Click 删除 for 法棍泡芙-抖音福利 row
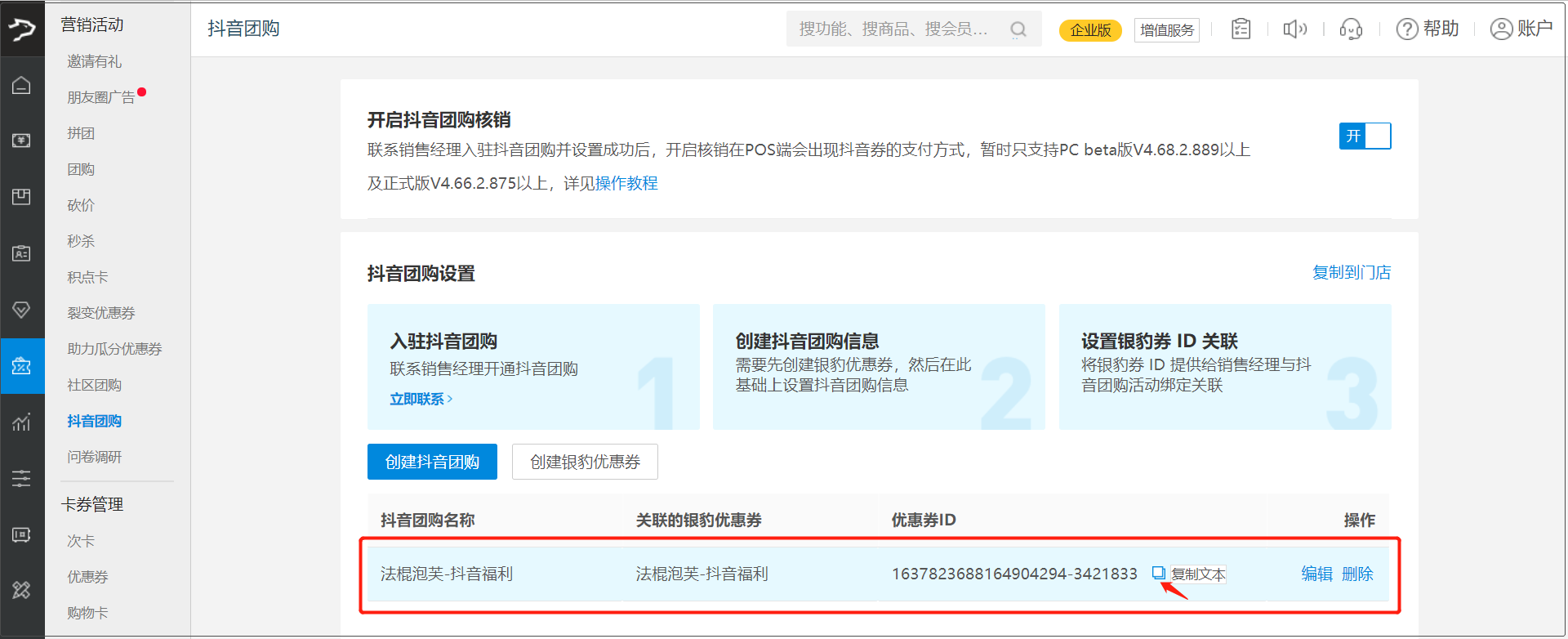The image size is (1568, 639). [1357, 574]
